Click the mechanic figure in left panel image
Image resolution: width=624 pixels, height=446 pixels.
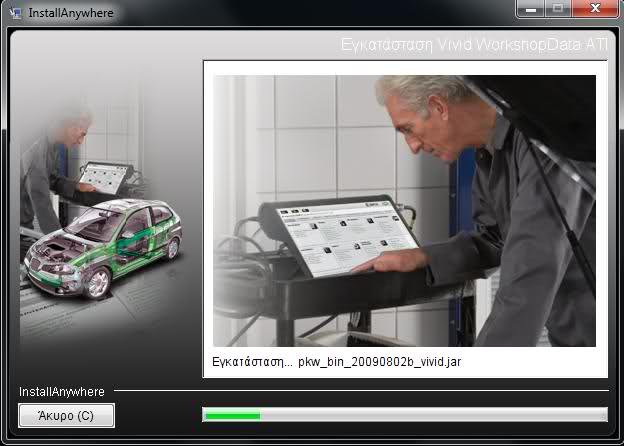[50, 170]
